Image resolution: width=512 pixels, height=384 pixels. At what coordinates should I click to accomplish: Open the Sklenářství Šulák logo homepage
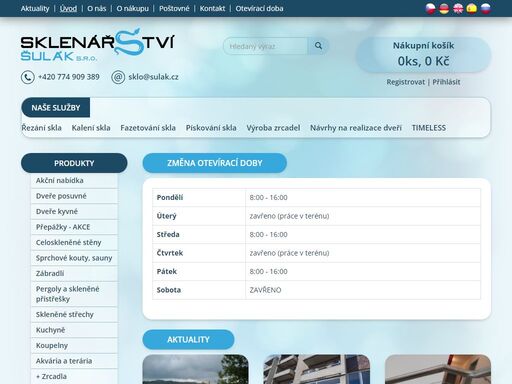(x=97, y=45)
